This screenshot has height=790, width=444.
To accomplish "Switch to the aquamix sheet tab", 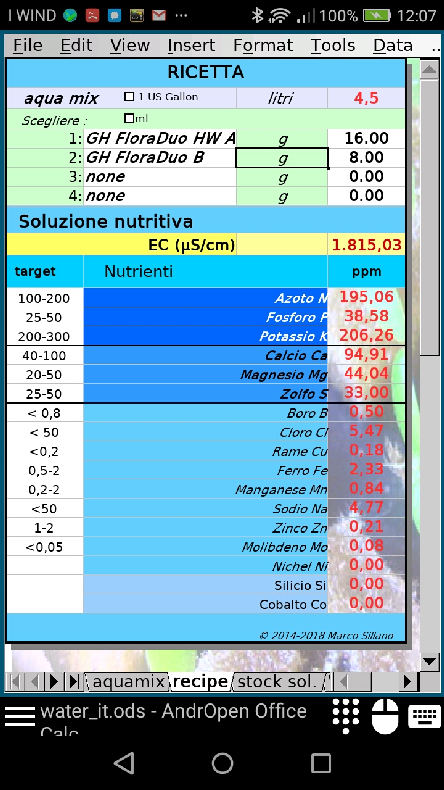I will [129, 682].
